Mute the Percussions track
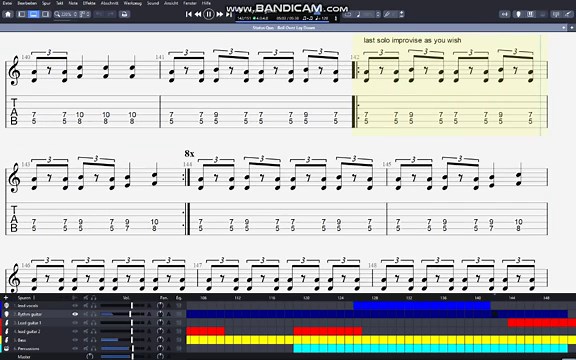The width and height of the screenshot is (576, 360). (86, 349)
